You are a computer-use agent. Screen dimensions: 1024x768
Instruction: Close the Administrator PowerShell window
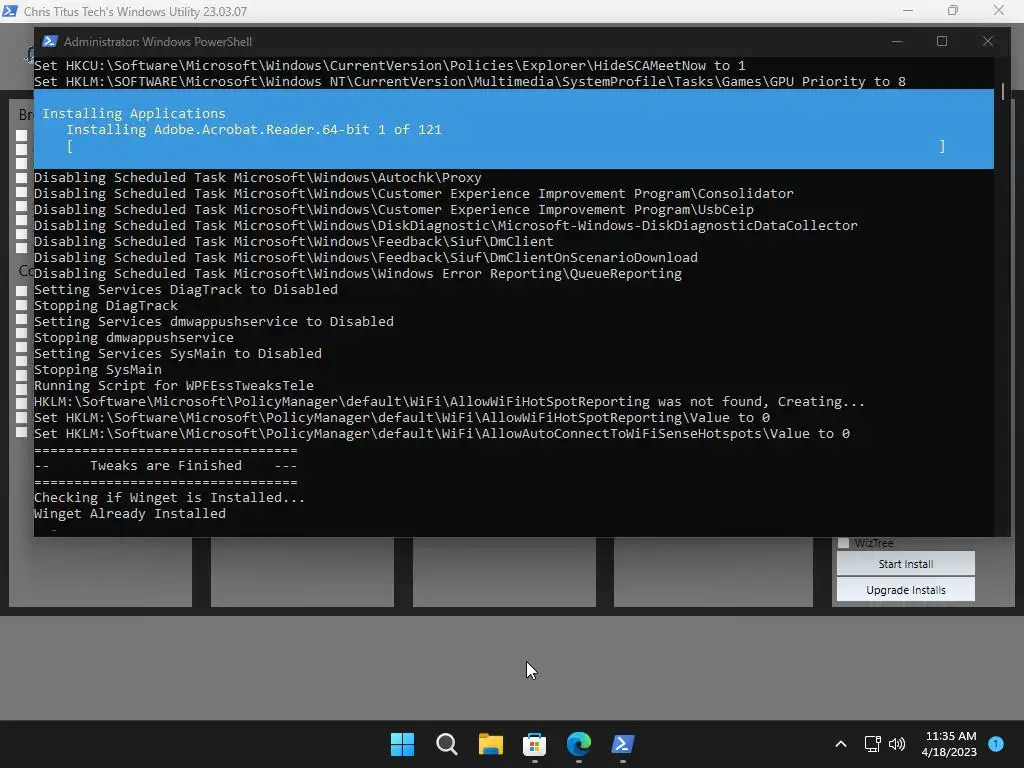pyautogui.click(x=987, y=41)
